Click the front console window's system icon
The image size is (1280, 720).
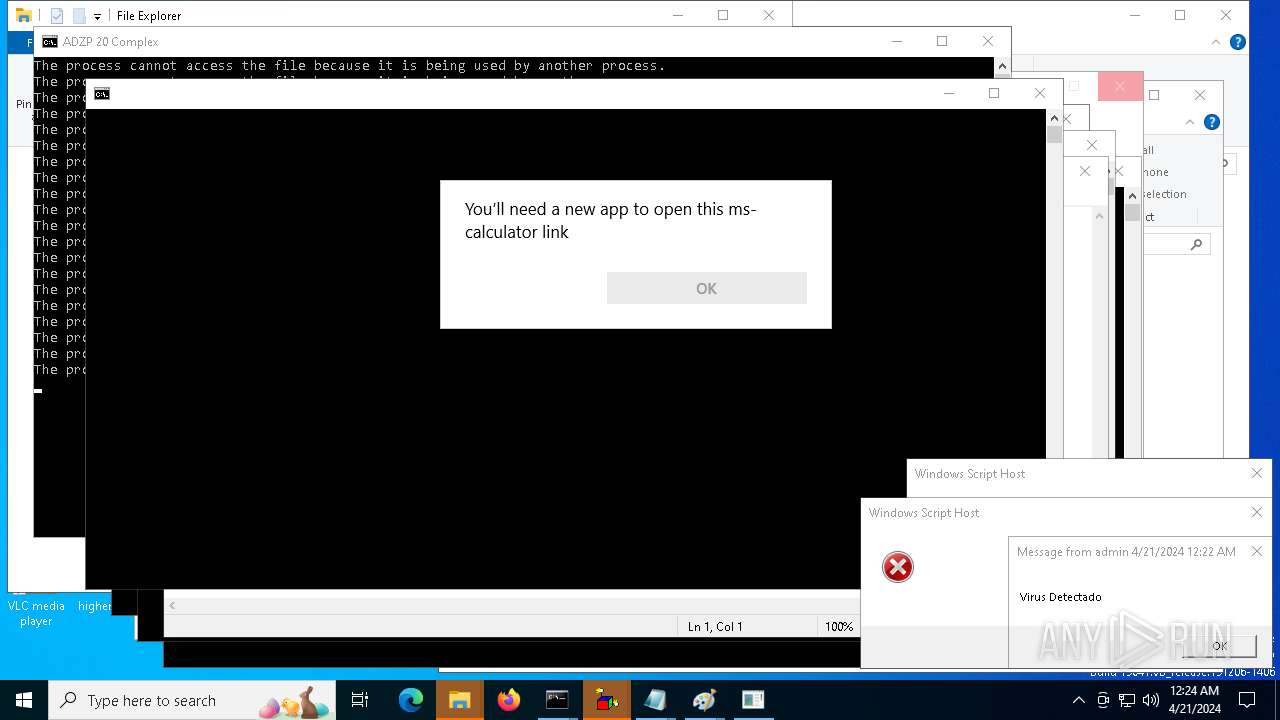[x=102, y=94]
